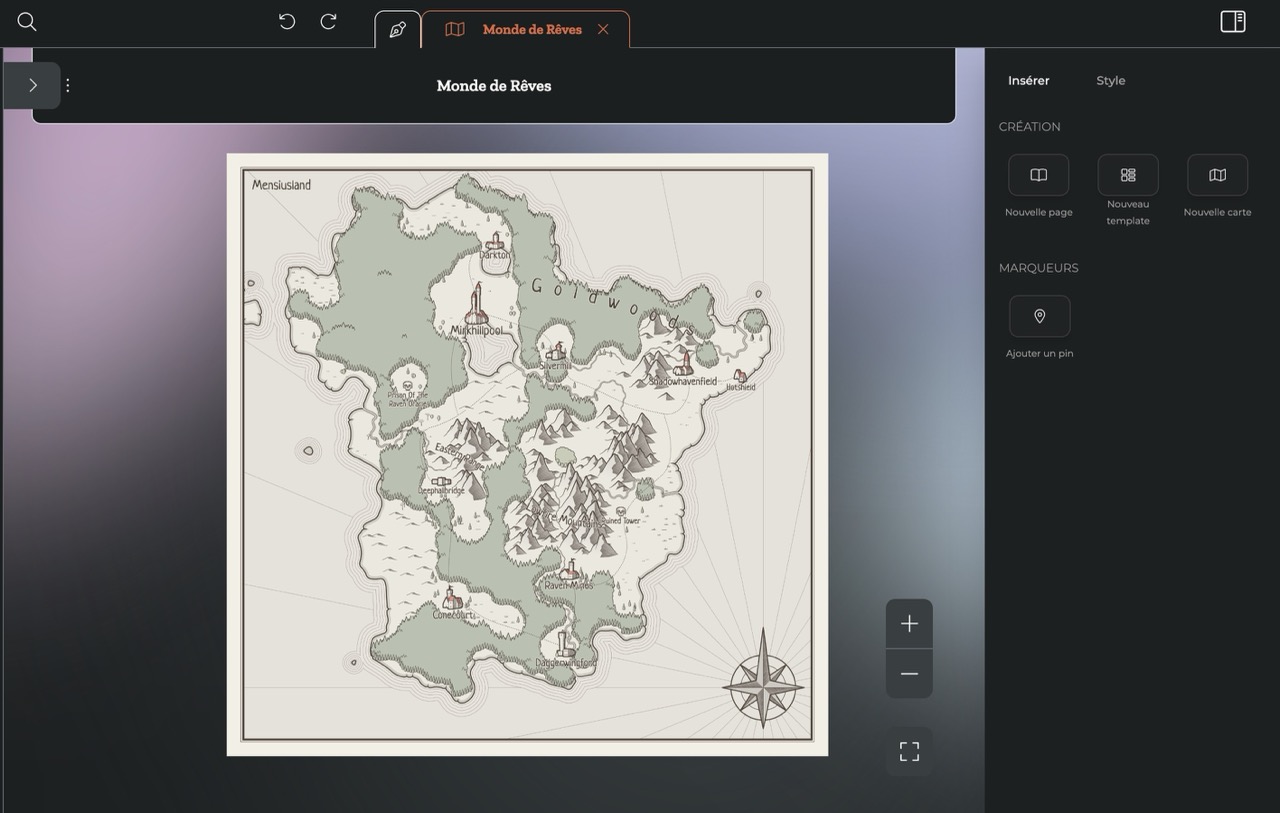This screenshot has width=1280, height=813.
Task: Redo the last undone action
Action: click(328, 22)
